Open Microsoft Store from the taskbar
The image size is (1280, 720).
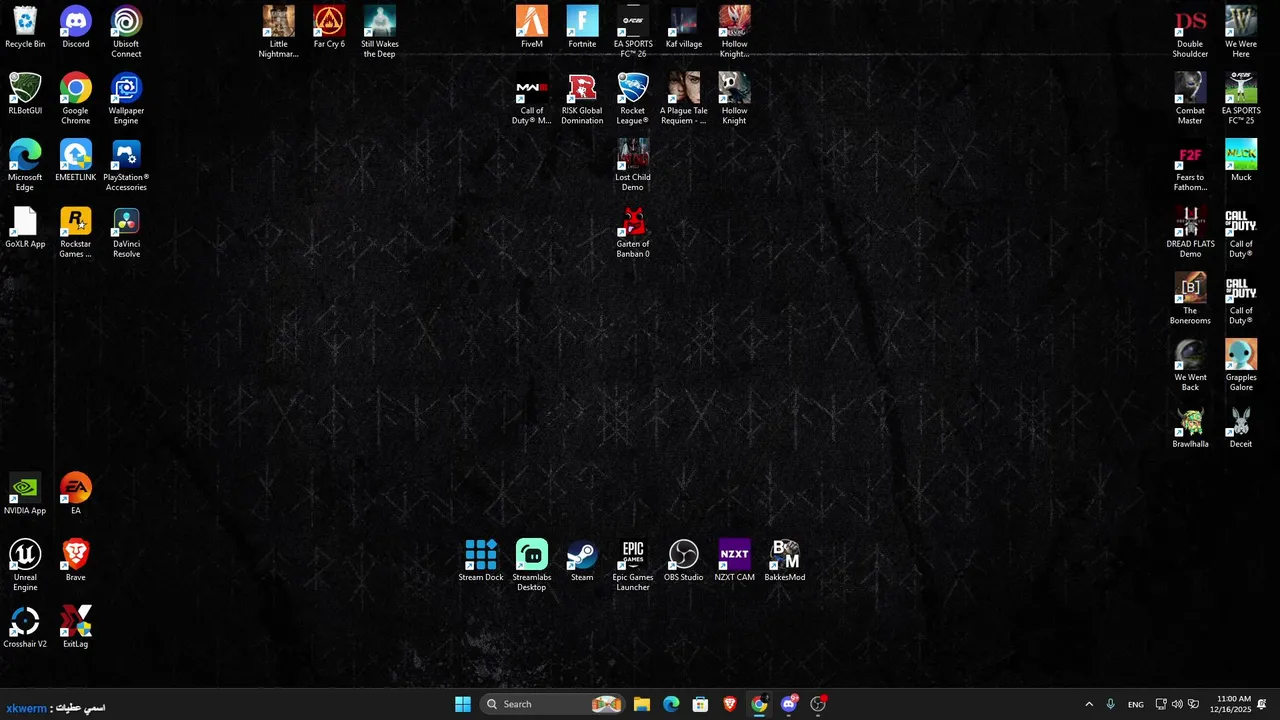point(700,704)
